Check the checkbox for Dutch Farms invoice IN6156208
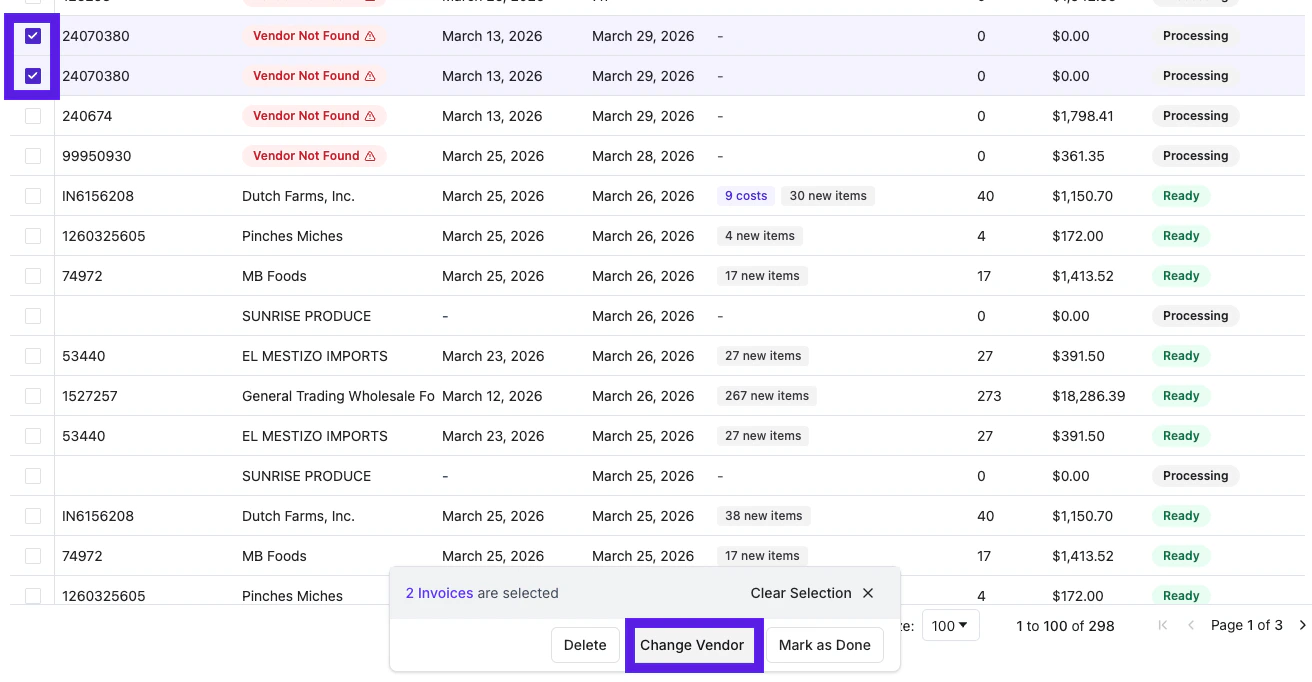This screenshot has width=1312, height=682. (x=33, y=195)
